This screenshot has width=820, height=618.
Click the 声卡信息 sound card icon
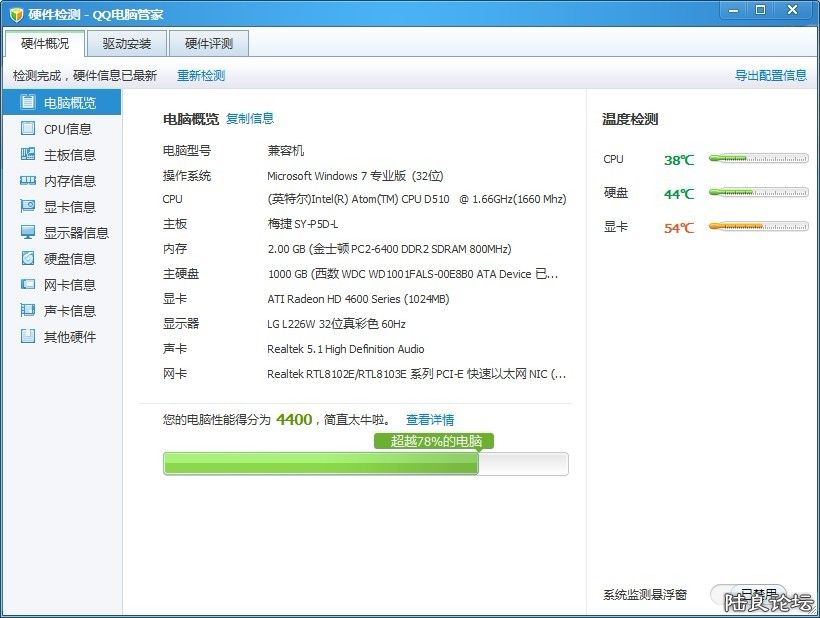pyautogui.click(x=27, y=311)
